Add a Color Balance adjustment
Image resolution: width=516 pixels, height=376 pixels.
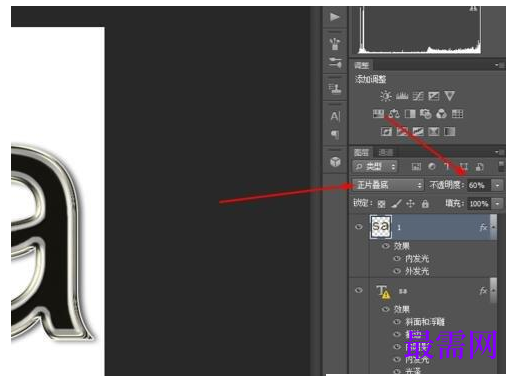click(394, 114)
